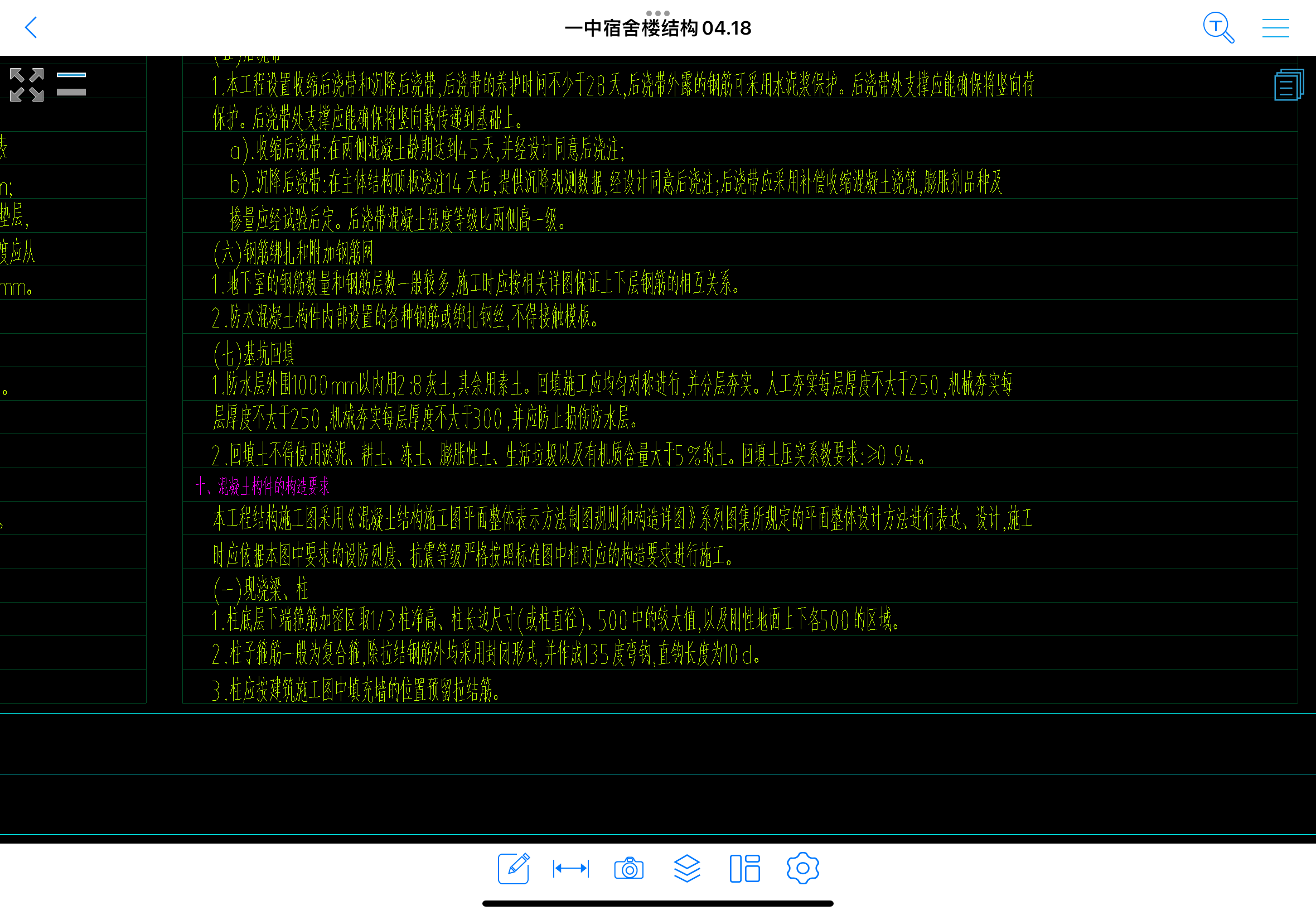This screenshot has width=1316, height=915.
Task: Click the line 2.回填土不得使用淤泥
Action: pyautogui.click(x=568, y=455)
